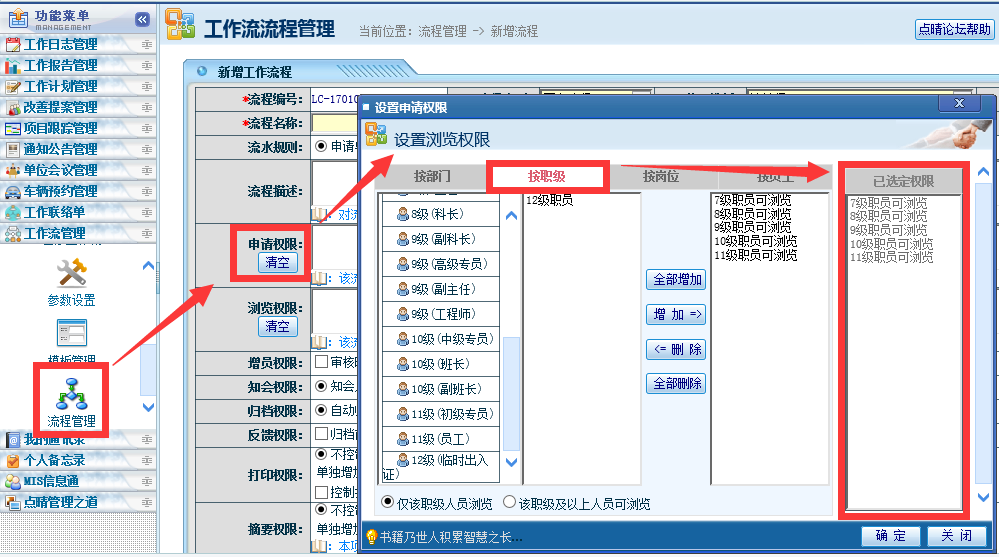Image resolution: width=999 pixels, height=557 pixels.
Task: Select 7级职员可浏览 in selection list
Action: 752,200
